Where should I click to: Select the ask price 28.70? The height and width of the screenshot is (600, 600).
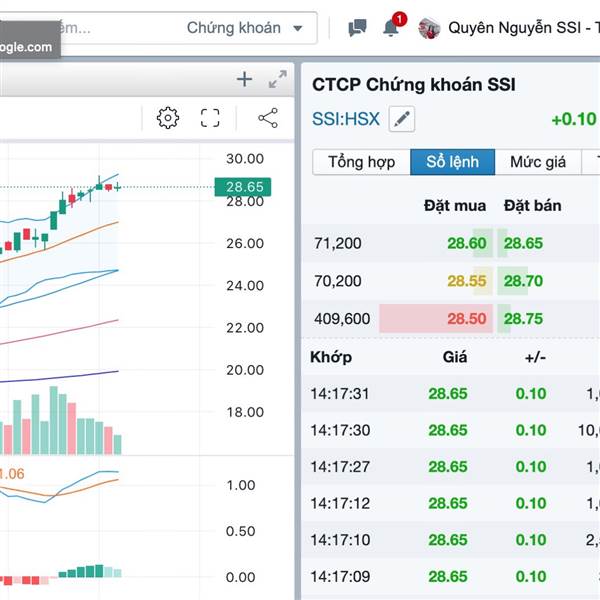click(523, 281)
